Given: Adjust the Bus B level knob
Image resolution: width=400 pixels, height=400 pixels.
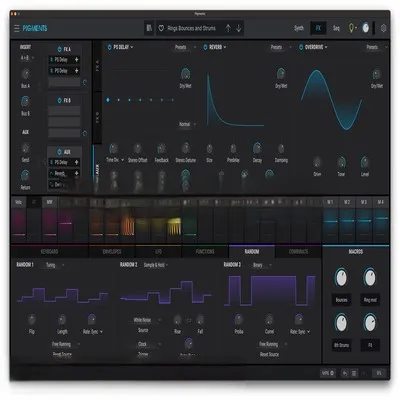Looking at the screenshot, I should (25, 101).
